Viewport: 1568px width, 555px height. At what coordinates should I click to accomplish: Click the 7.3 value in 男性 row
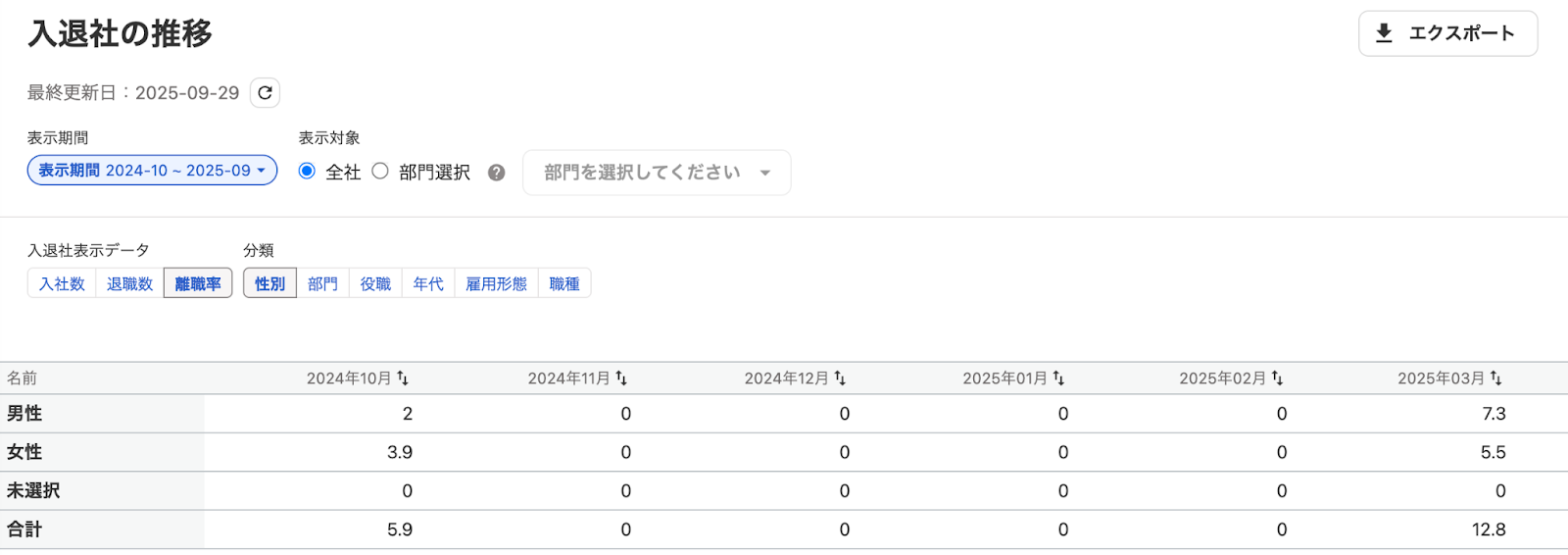pyautogui.click(x=1494, y=414)
